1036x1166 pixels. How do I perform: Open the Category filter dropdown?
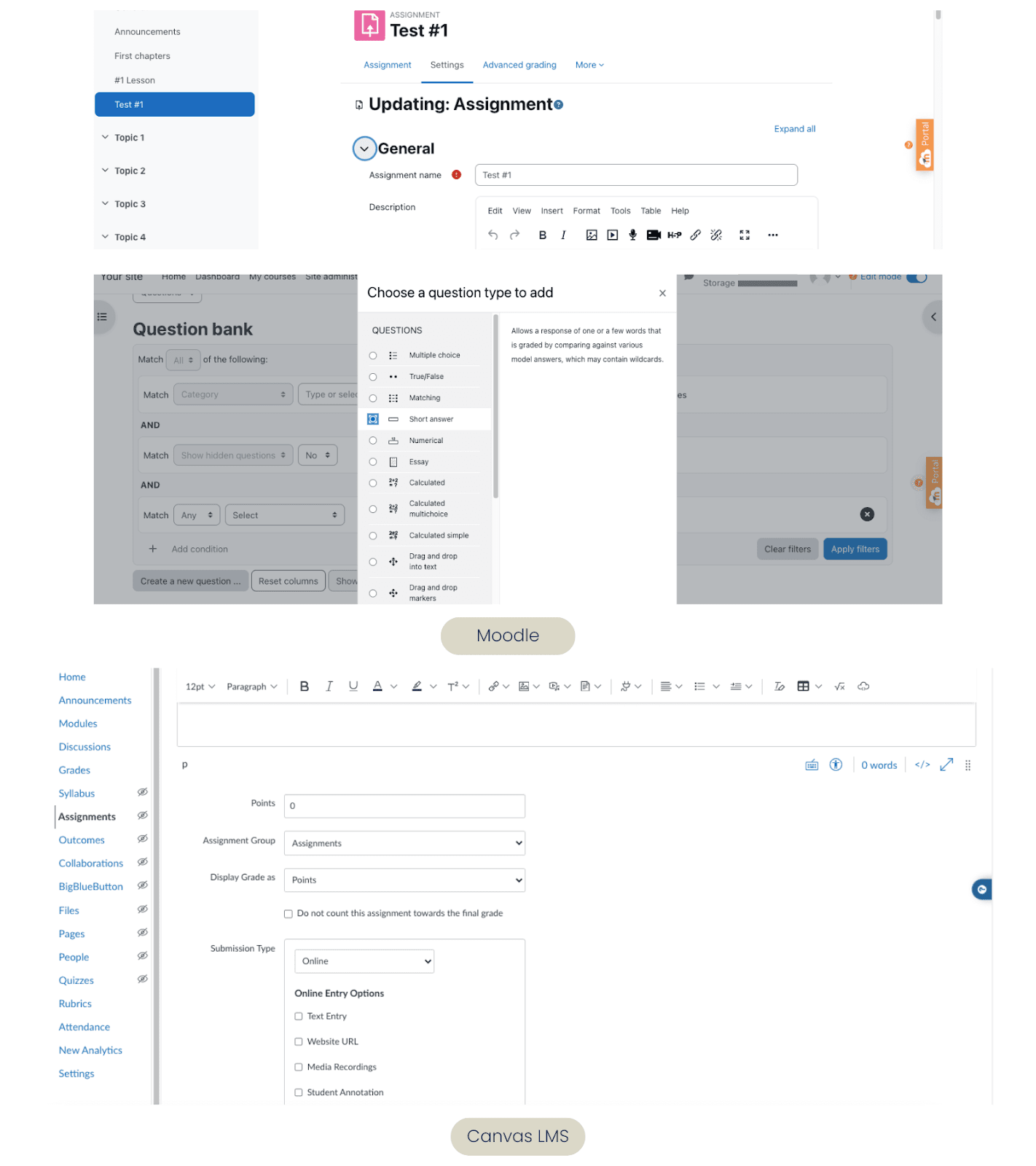click(x=233, y=394)
